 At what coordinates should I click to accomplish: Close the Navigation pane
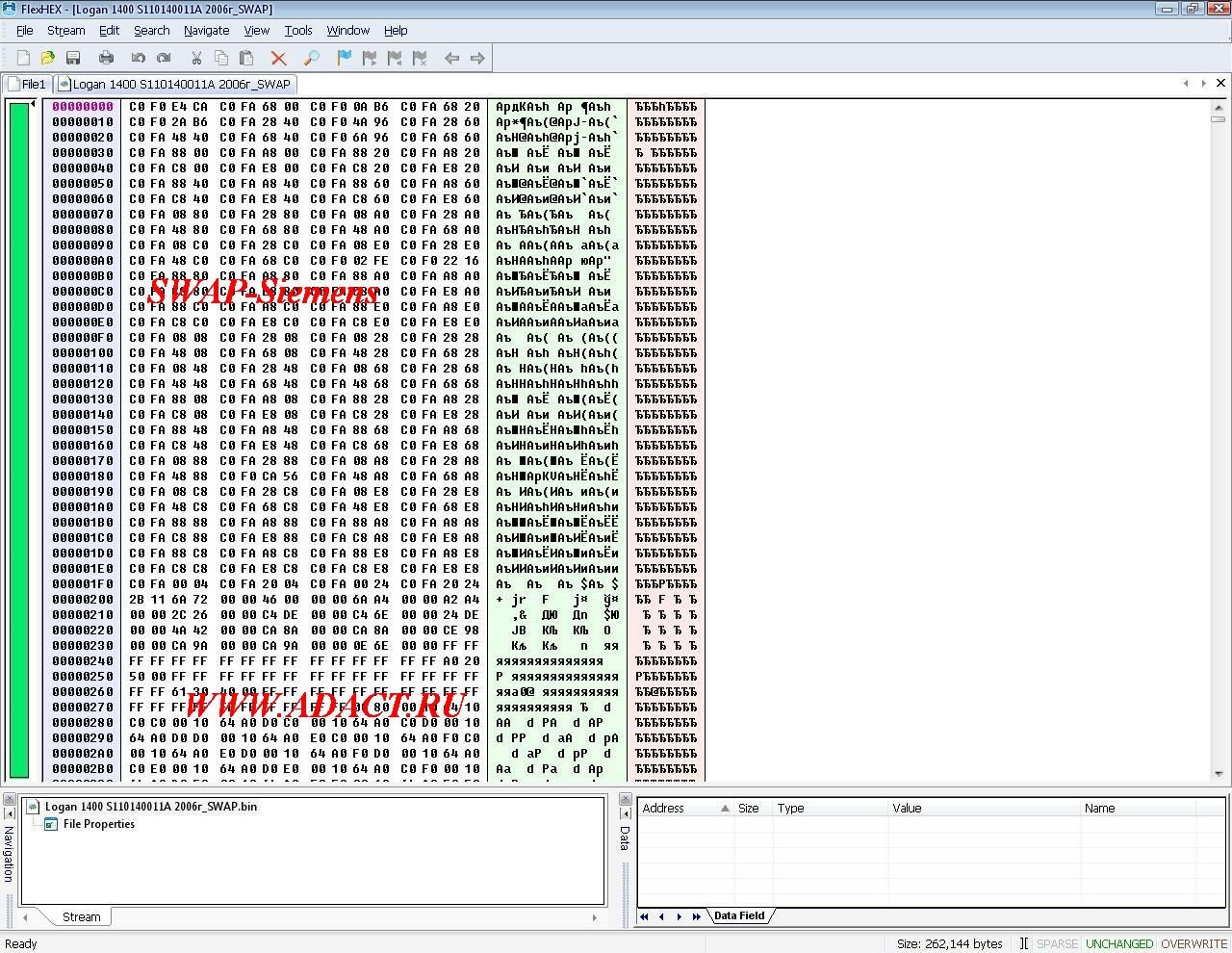pyautogui.click(x=8, y=799)
